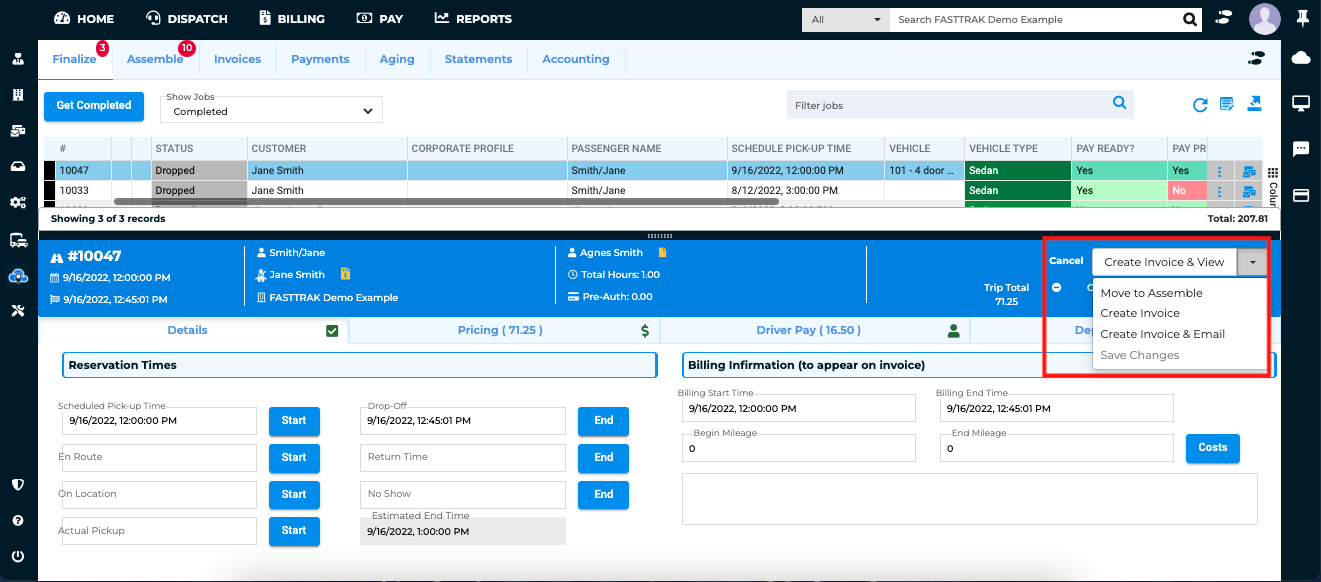Toggle the invoice action dropdown arrow
Image resolution: width=1321 pixels, height=582 pixels.
[x=1253, y=262]
